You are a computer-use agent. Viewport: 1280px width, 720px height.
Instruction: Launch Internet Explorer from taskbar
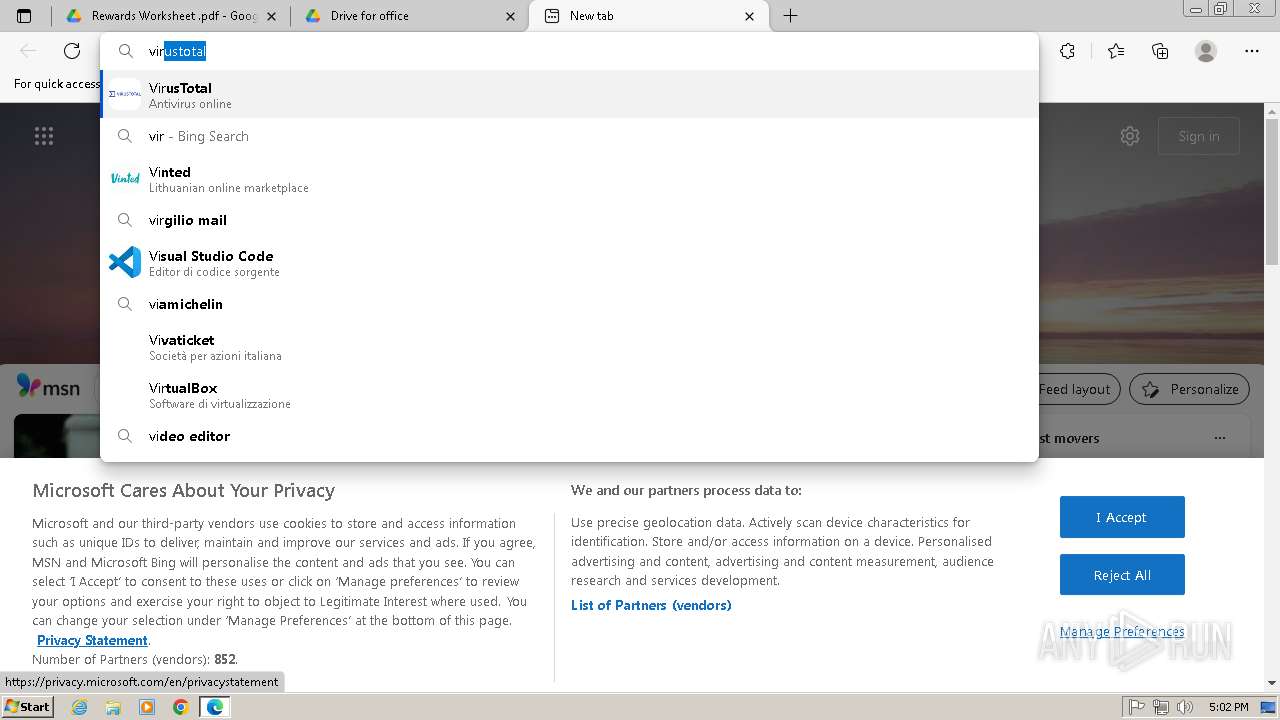coord(80,707)
